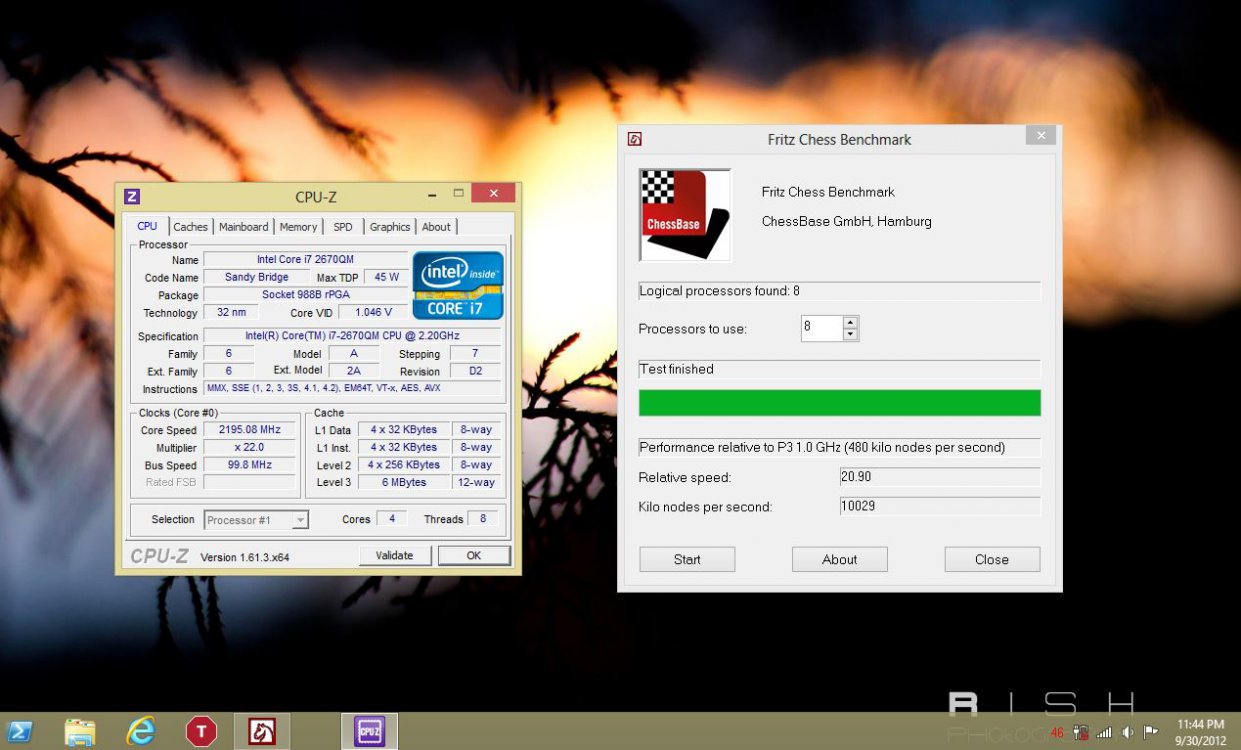The width and height of the screenshot is (1241, 750).
Task: Minimize the CPU-Z window
Action: (430, 194)
